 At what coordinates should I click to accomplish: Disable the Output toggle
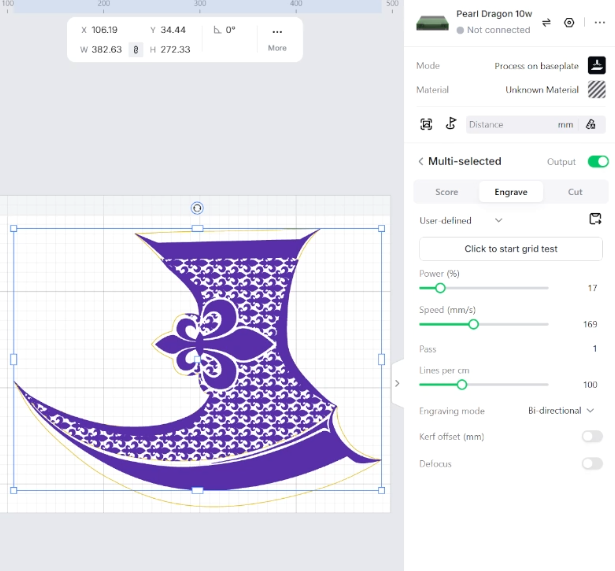point(598,162)
